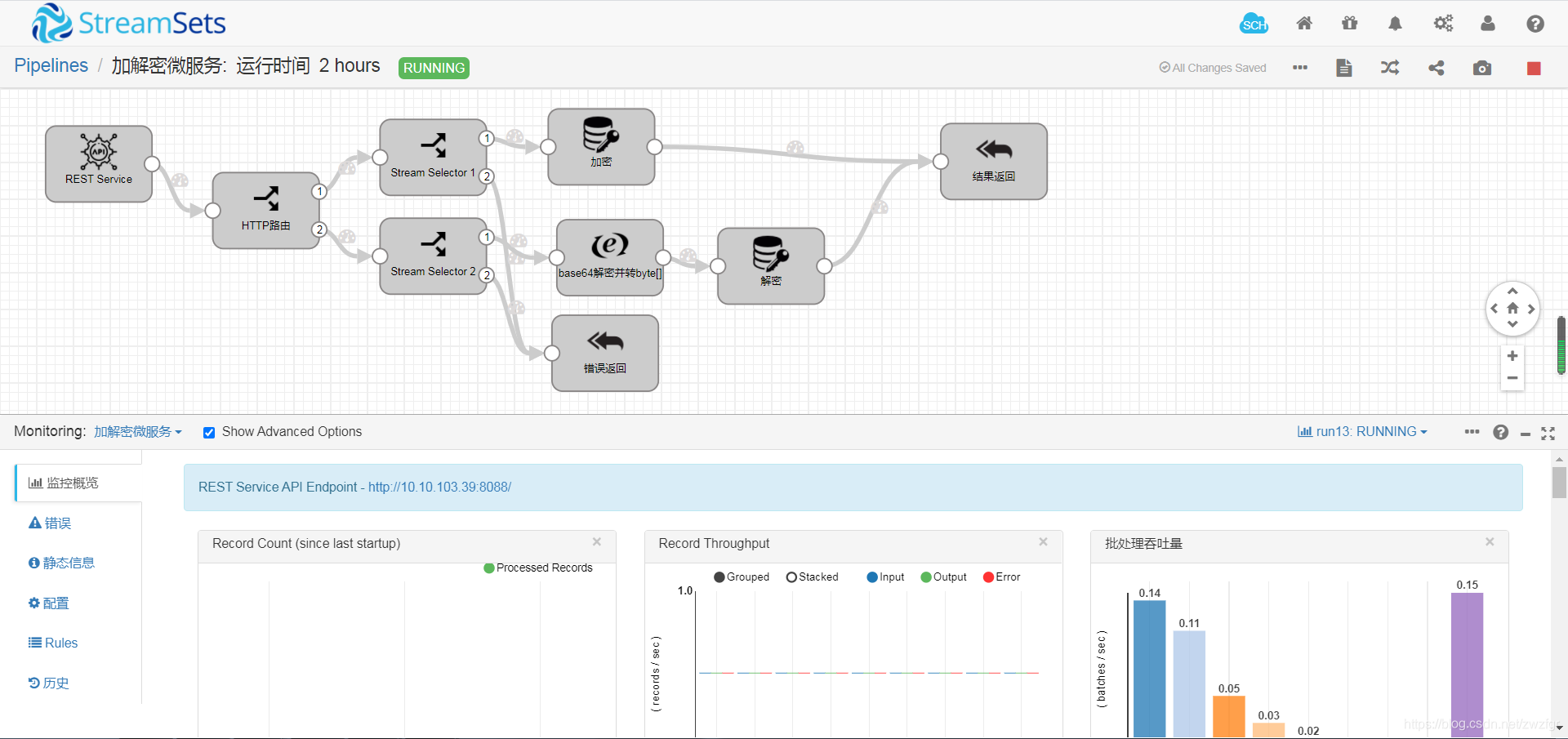Viewport: 1568px width, 739px height.
Task: Click the document logs icon in pipeline toolbar
Action: coord(1344,68)
